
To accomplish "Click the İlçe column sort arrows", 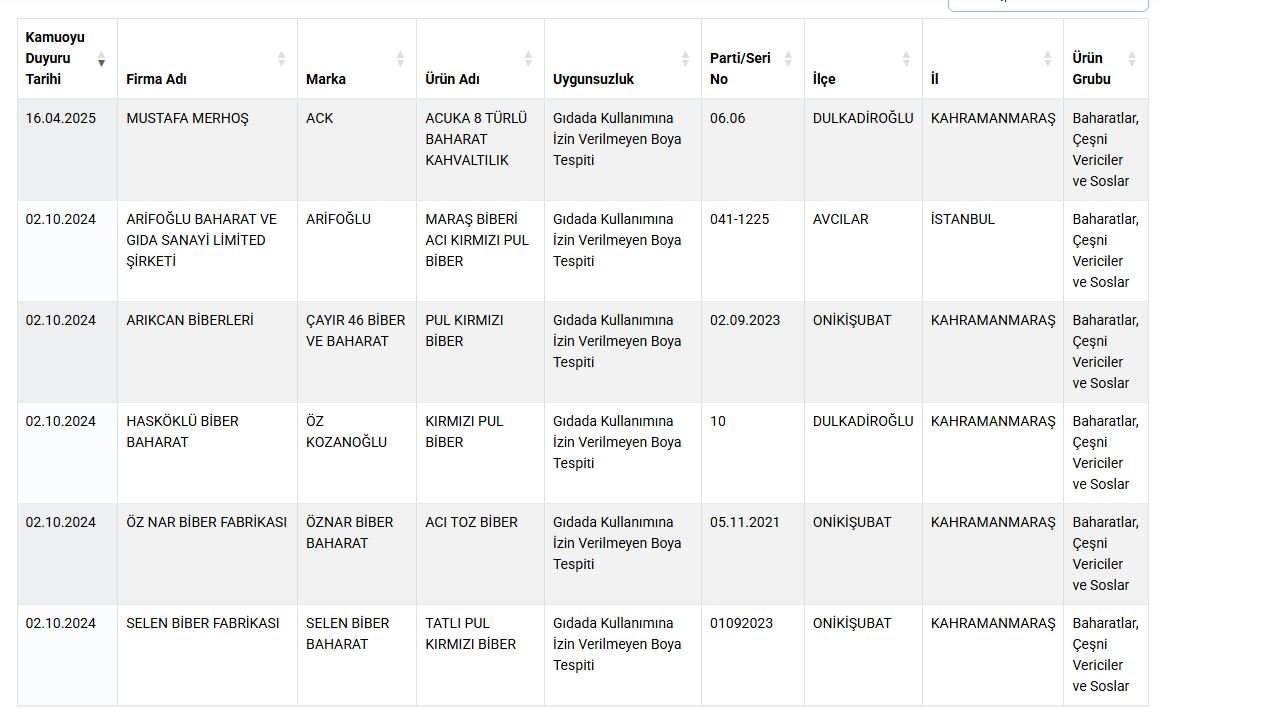I will 906,59.
